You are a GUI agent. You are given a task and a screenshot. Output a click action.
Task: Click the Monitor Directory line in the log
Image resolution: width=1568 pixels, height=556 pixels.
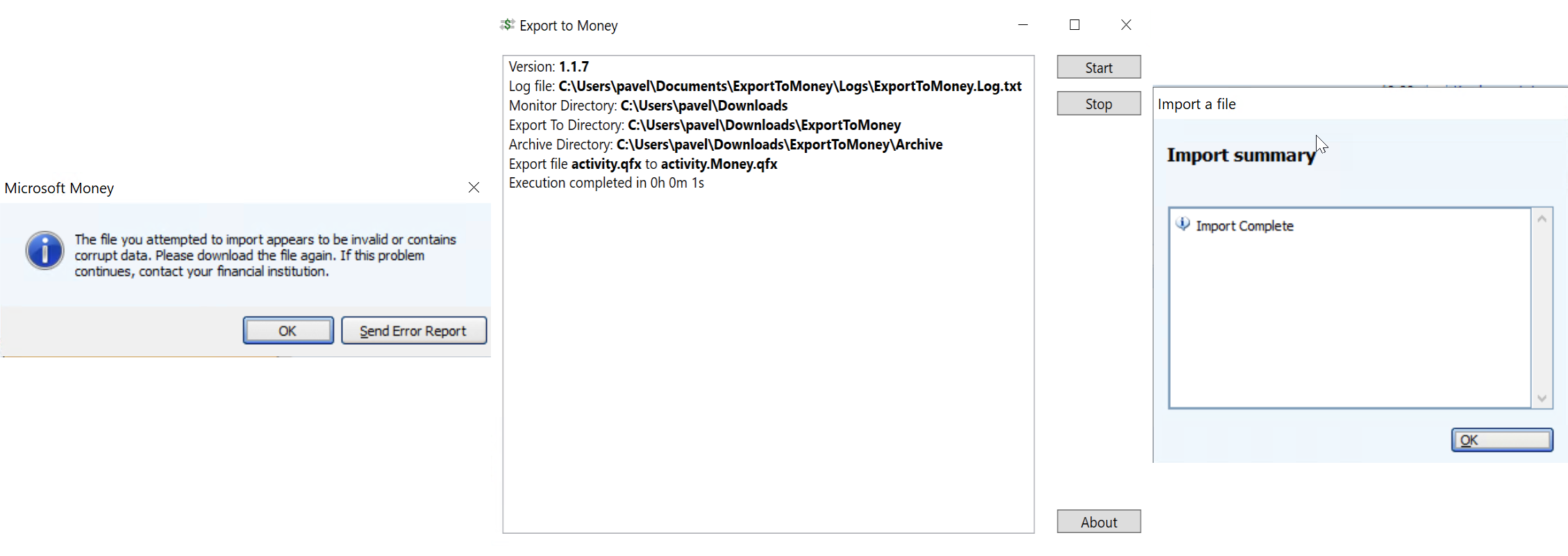pyautogui.click(x=648, y=106)
